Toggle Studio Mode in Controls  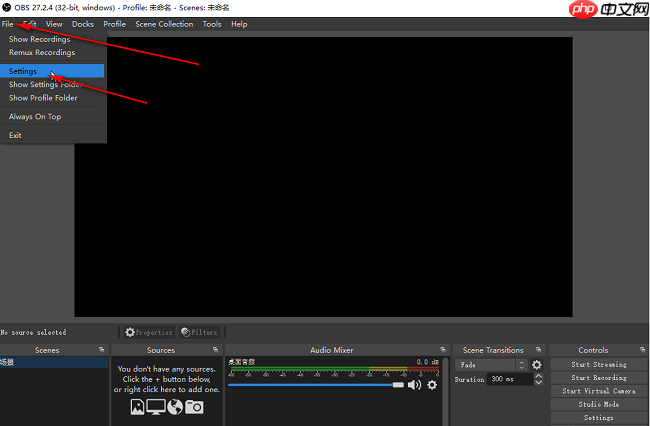[x=599, y=404]
